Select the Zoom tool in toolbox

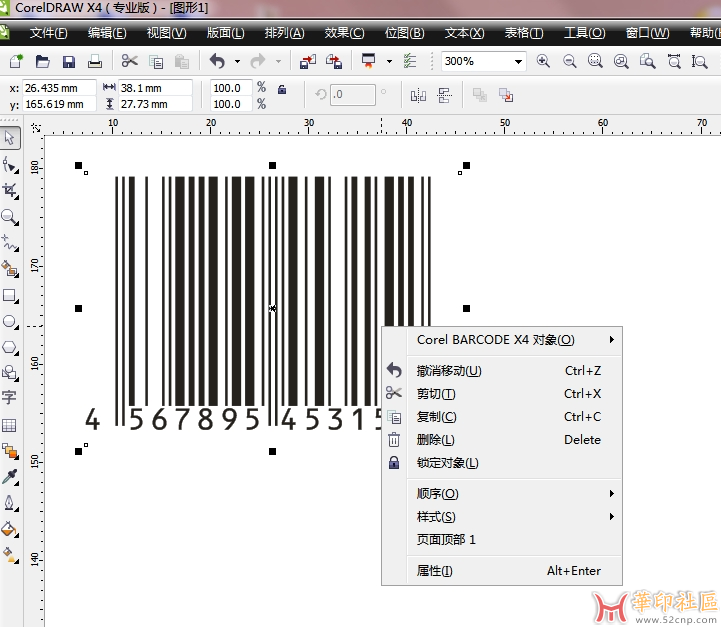10,217
